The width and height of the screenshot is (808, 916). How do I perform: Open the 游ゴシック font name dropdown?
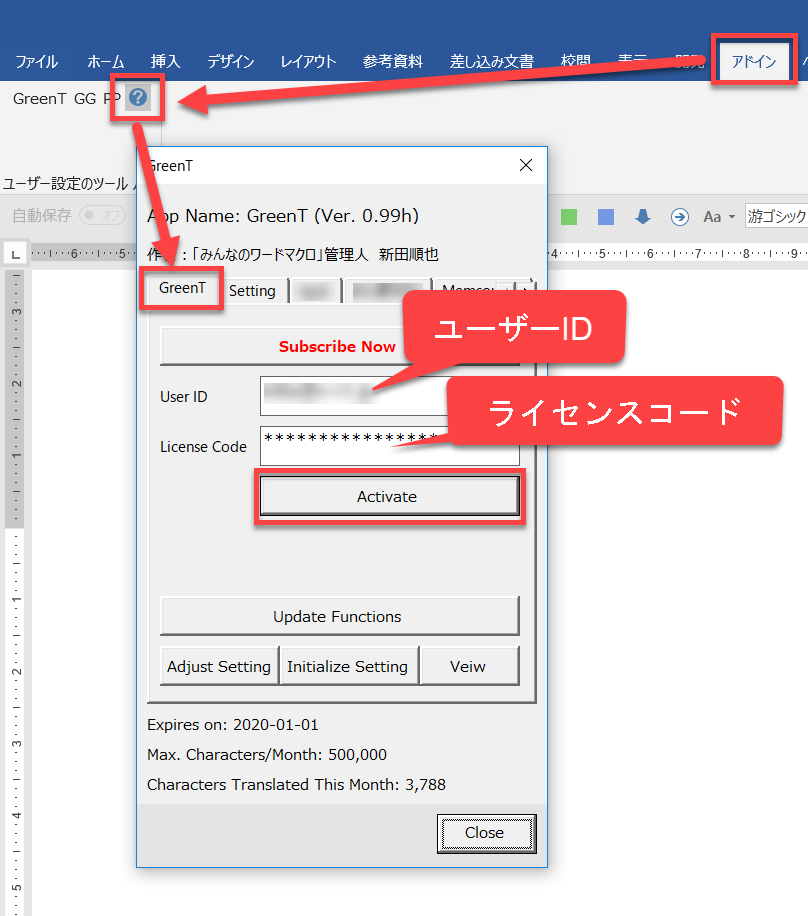click(x=776, y=216)
